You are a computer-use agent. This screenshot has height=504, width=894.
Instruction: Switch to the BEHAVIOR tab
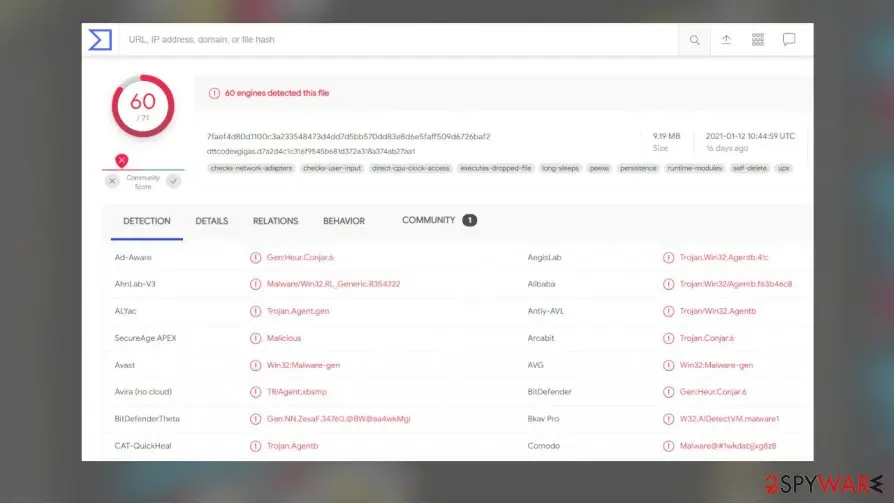click(x=344, y=221)
